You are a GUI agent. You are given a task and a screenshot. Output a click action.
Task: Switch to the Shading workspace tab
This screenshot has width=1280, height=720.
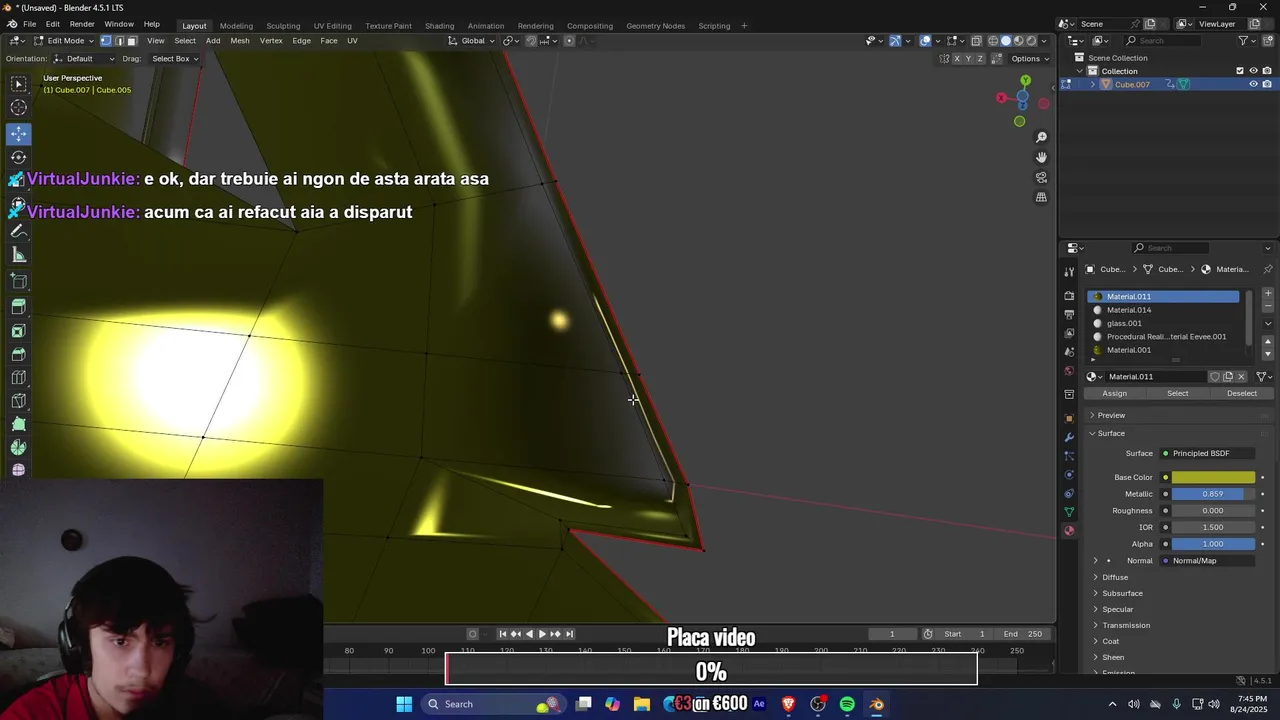439,25
